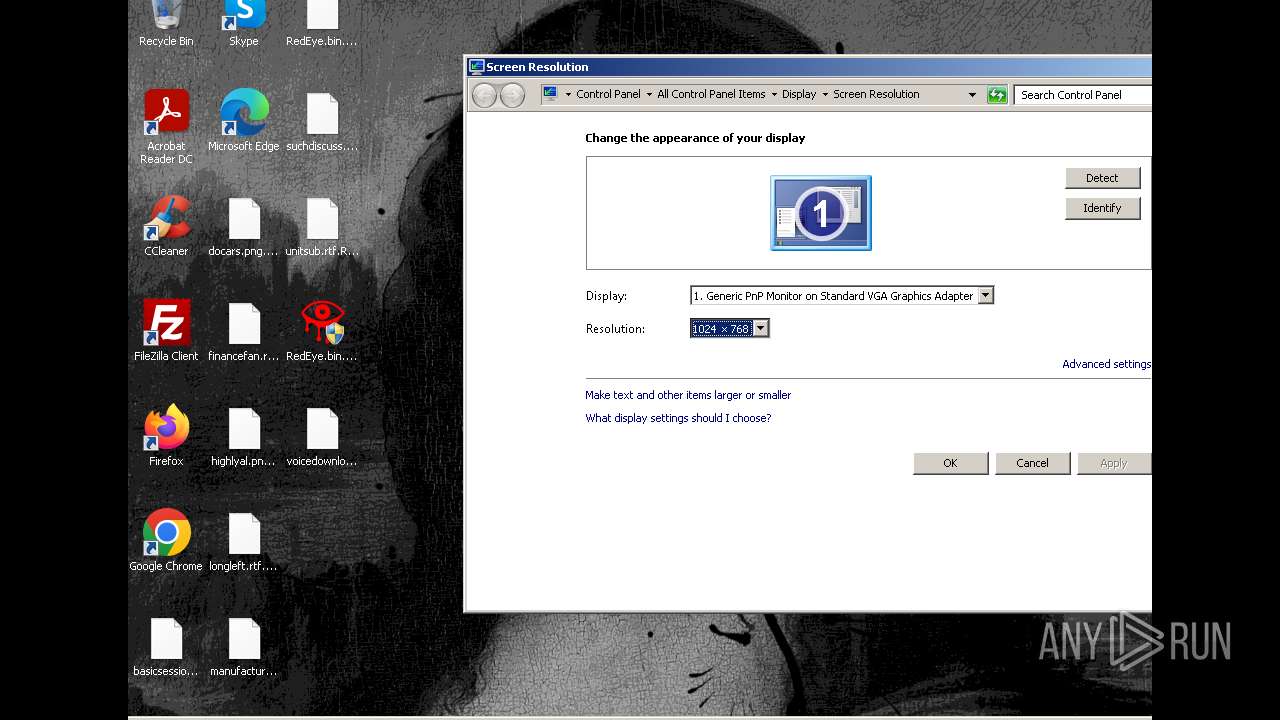Expand the root arrow before Control Panel breadcrumb
1280x720 pixels.
568,95
